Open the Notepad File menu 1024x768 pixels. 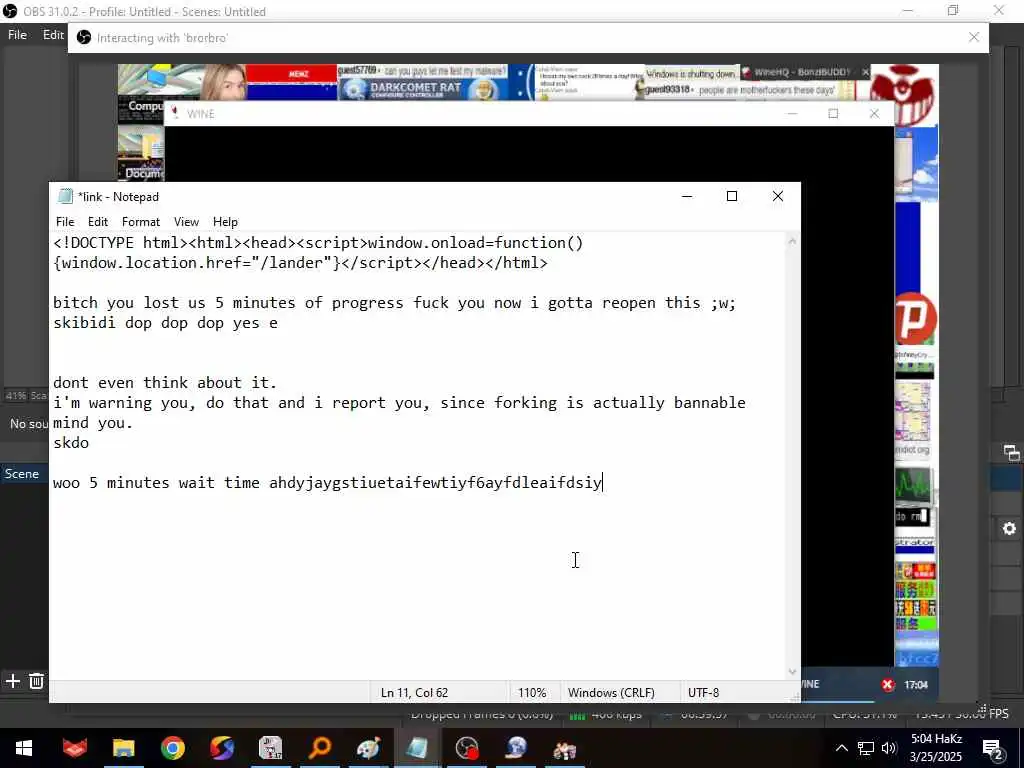(x=65, y=222)
